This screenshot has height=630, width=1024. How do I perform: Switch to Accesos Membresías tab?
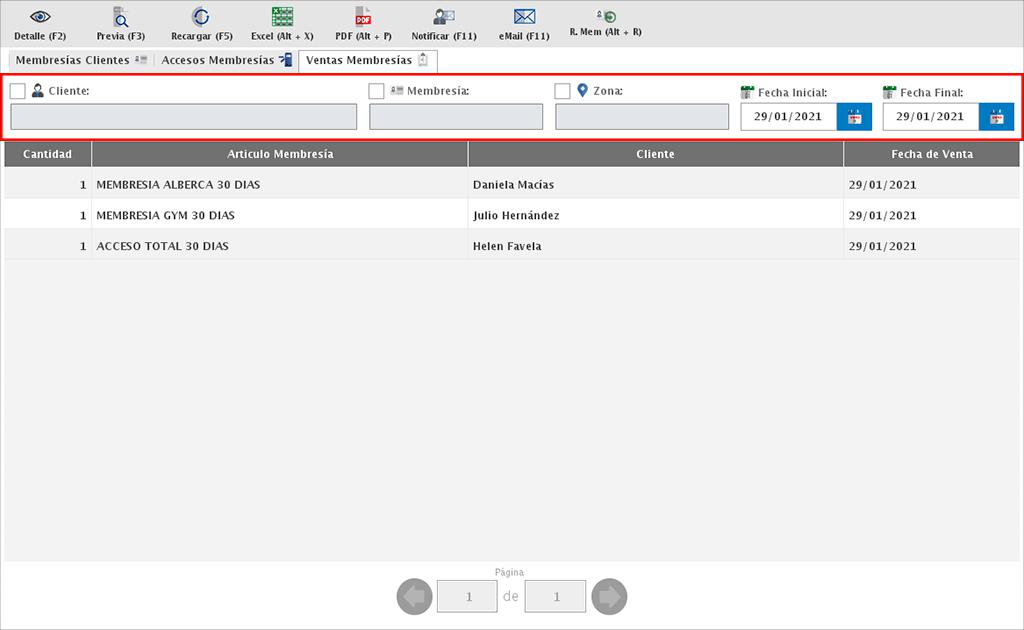(225, 61)
